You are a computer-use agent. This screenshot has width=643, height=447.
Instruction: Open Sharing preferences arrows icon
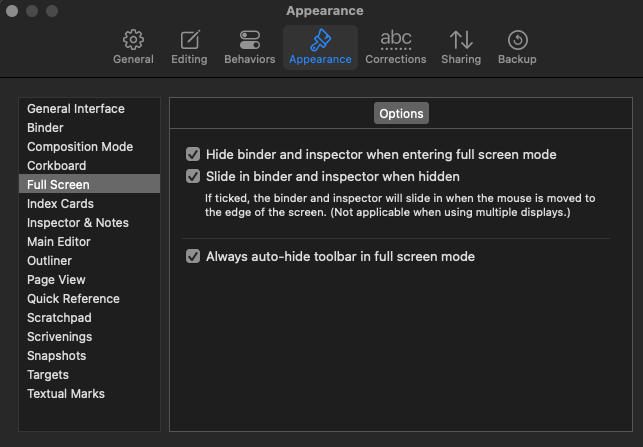[461, 41]
